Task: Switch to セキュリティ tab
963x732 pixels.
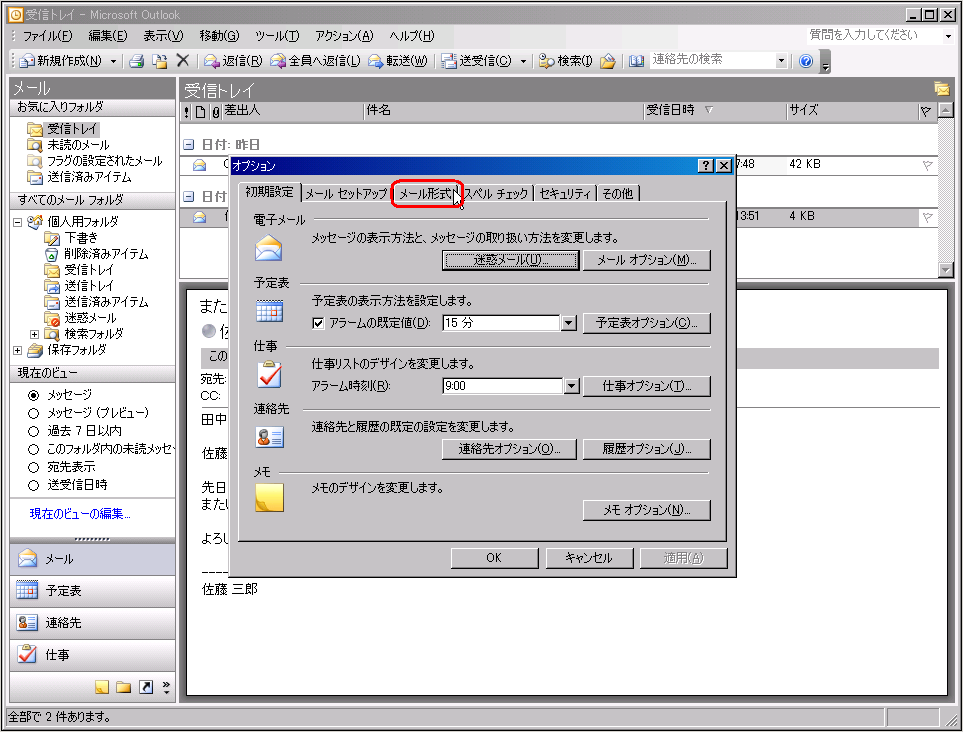Action: click(565, 193)
